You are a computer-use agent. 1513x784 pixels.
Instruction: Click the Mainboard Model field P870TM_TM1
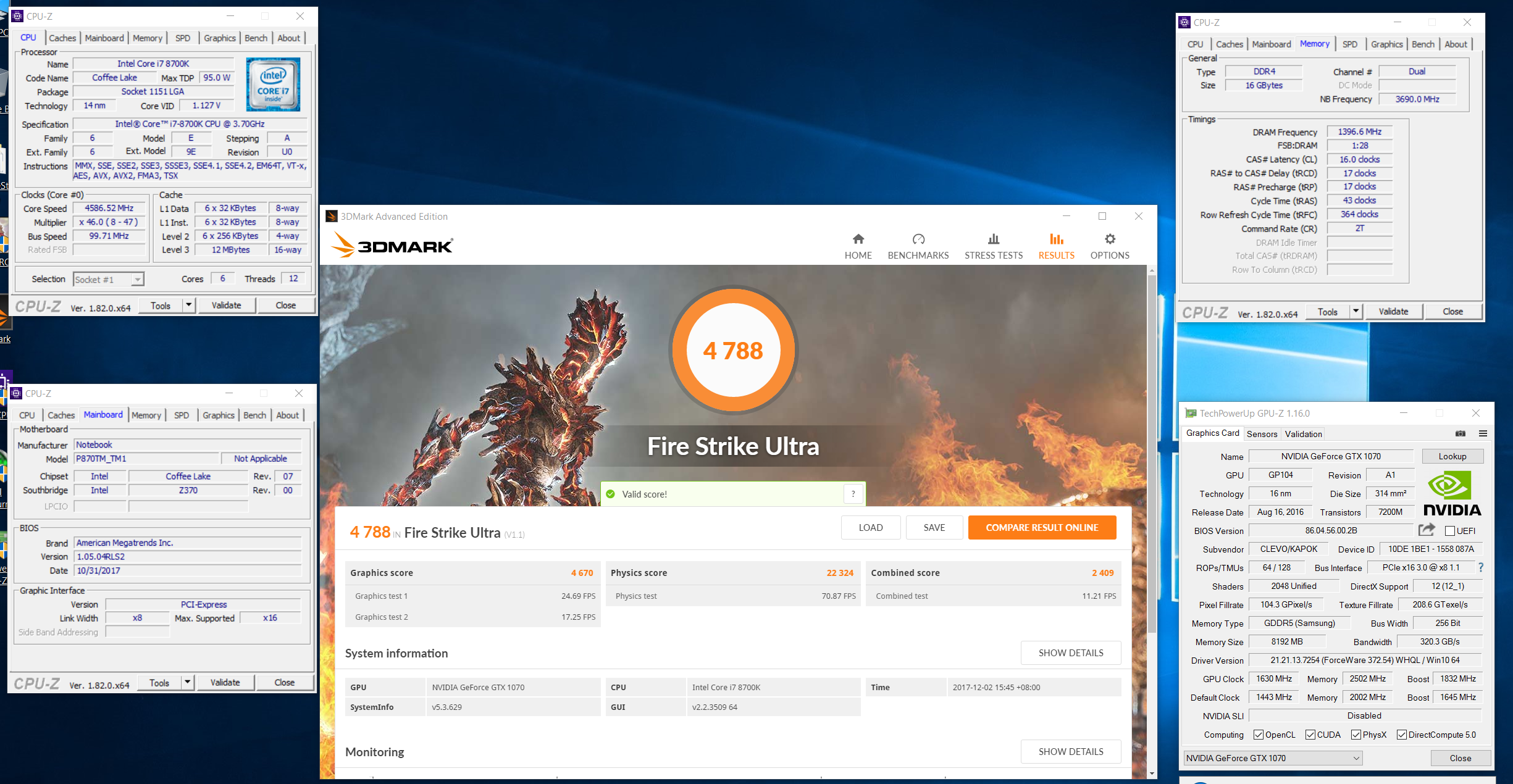146,459
